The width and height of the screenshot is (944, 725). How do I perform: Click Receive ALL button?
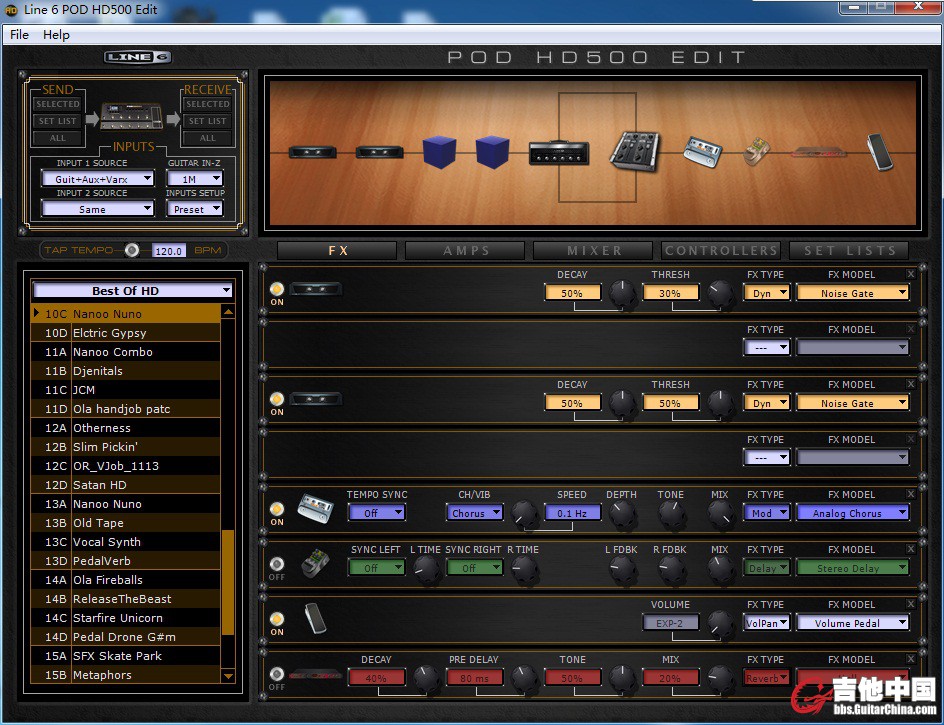pyautogui.click(x=208, y=138)
